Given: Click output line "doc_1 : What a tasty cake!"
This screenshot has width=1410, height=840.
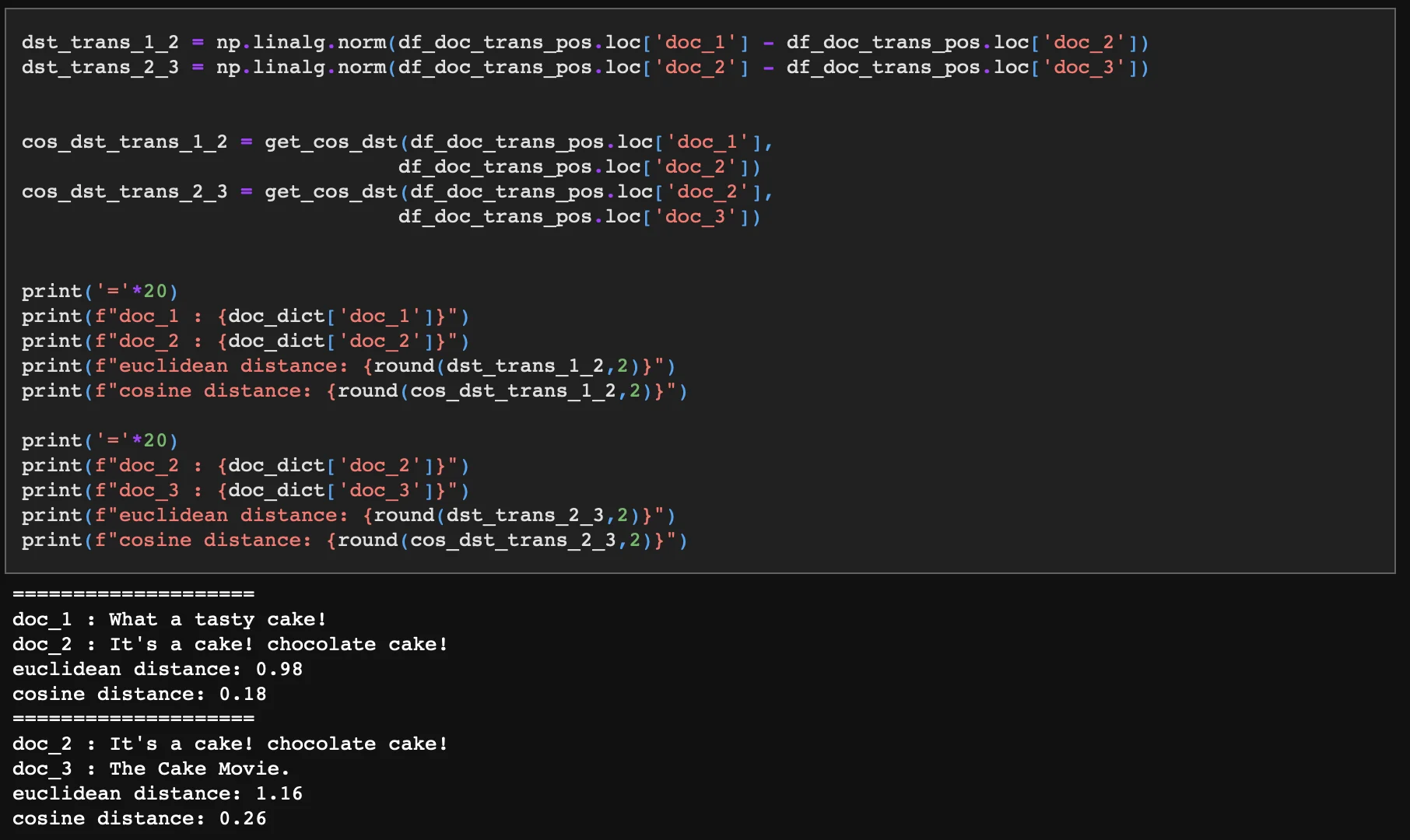Looking at the screenshot, I should pos(169,620).
